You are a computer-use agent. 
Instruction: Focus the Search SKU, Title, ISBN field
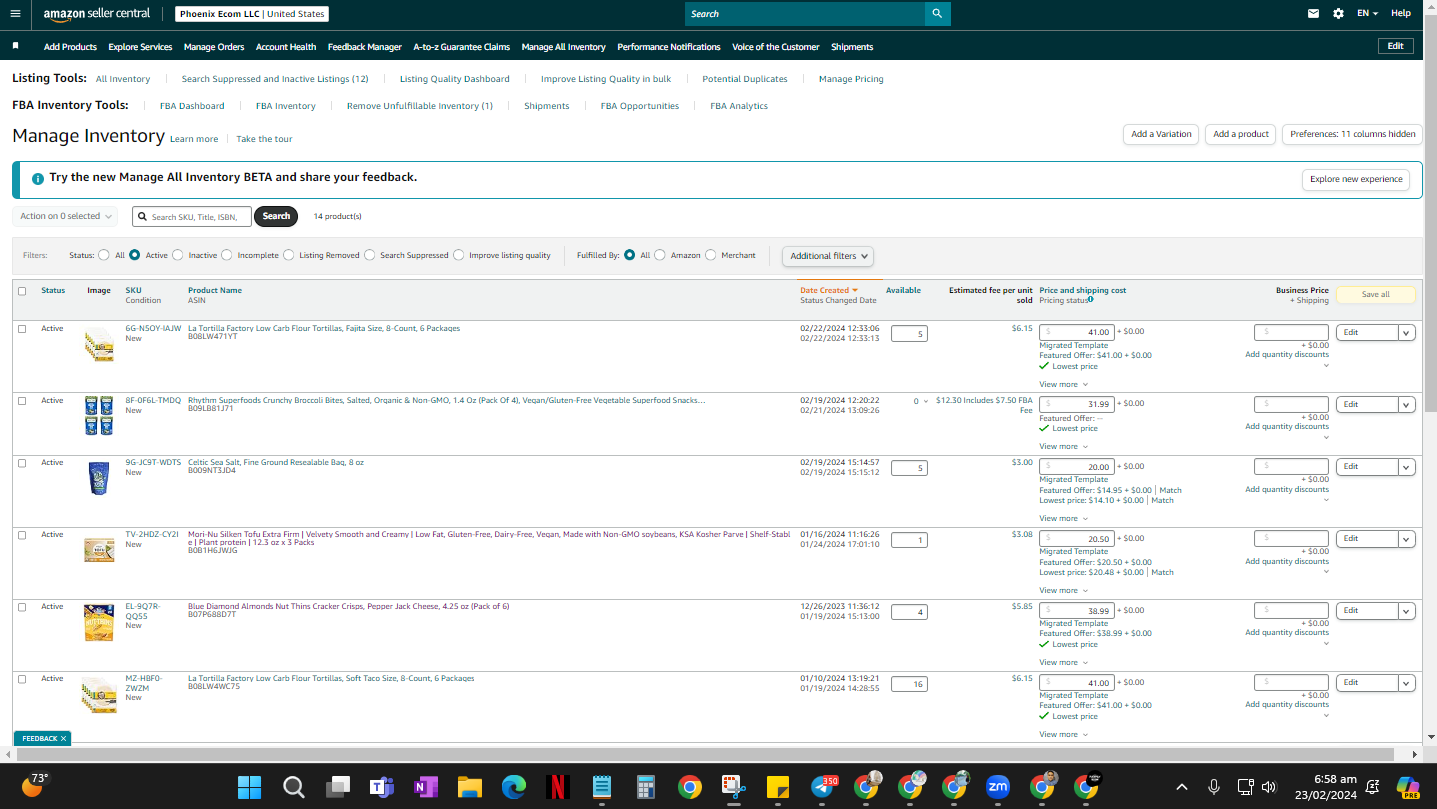(192, 216)
